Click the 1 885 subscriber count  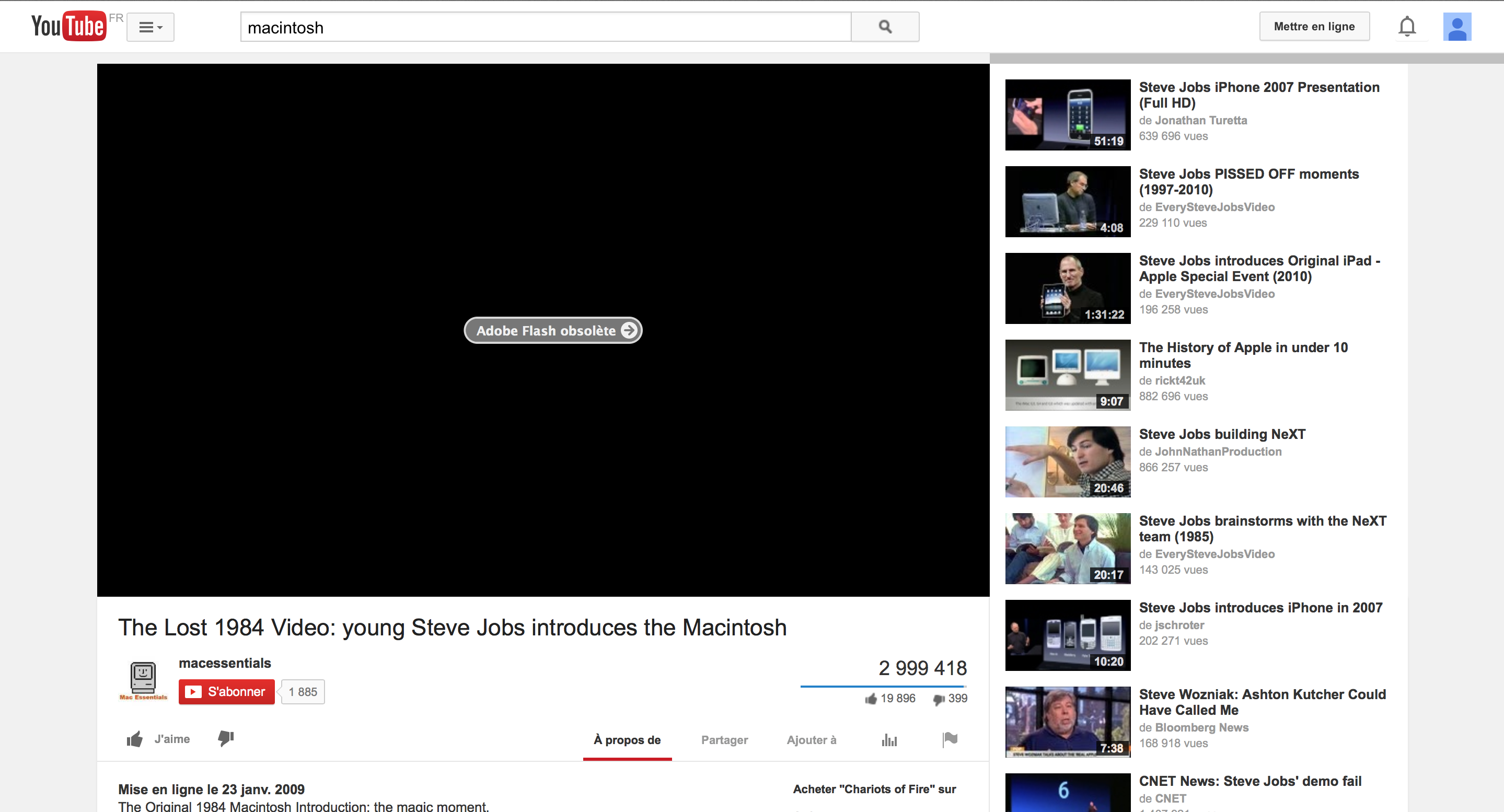(303, 692)
